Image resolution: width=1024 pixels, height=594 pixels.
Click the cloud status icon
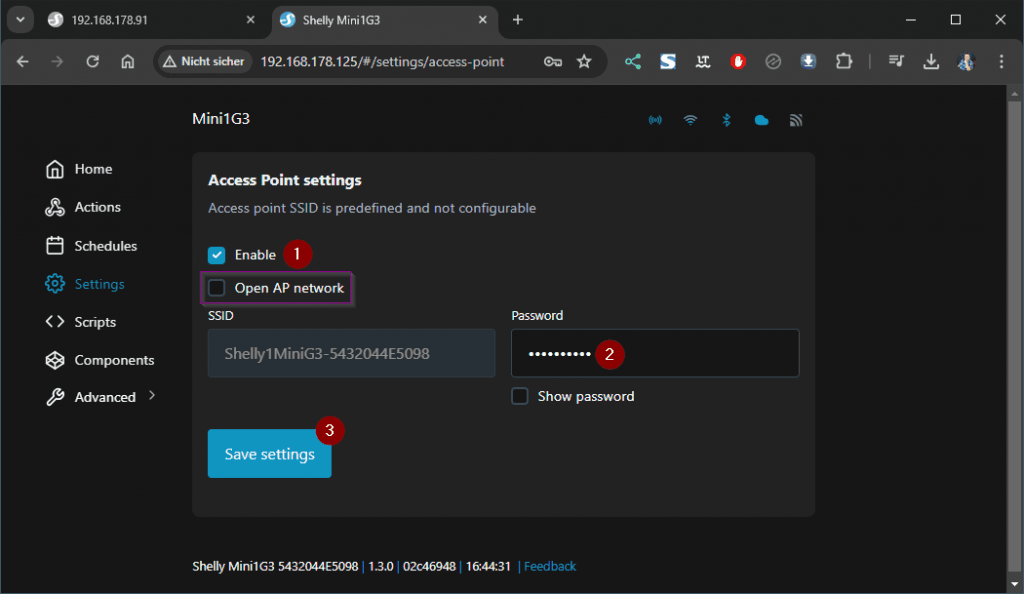pyautogui.click(x=761, y=120)
